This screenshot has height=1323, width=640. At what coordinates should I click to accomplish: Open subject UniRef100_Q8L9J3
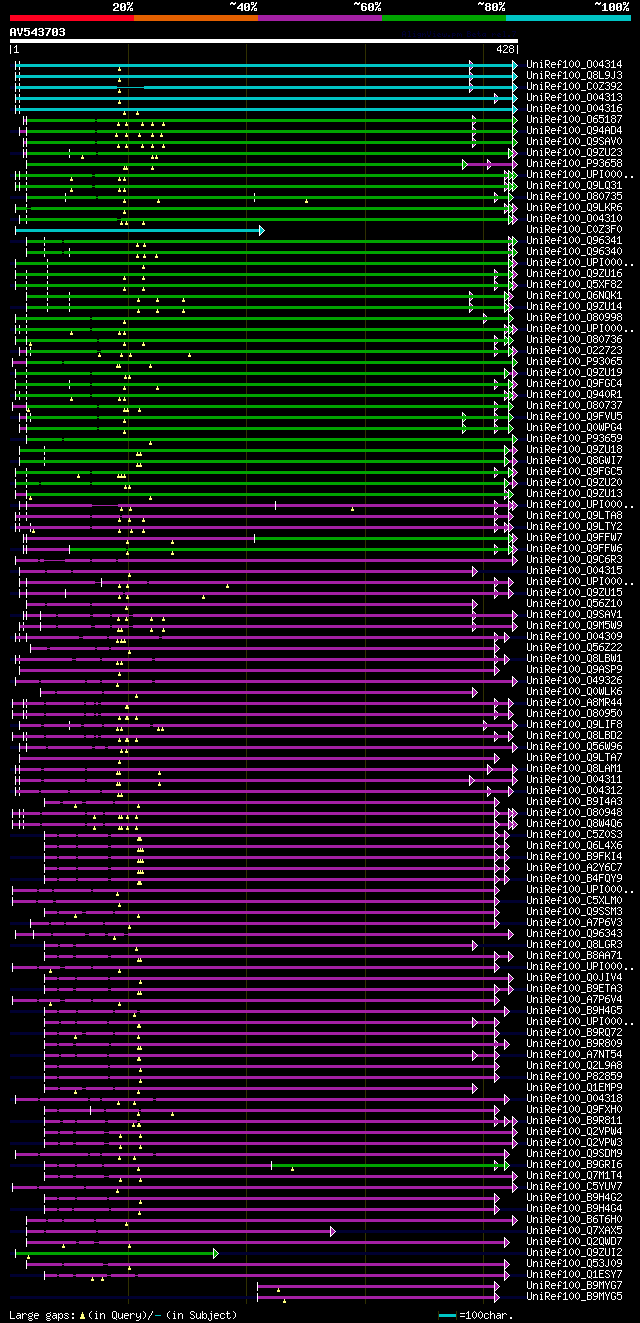pyautogui.click(x=575, y=76)
